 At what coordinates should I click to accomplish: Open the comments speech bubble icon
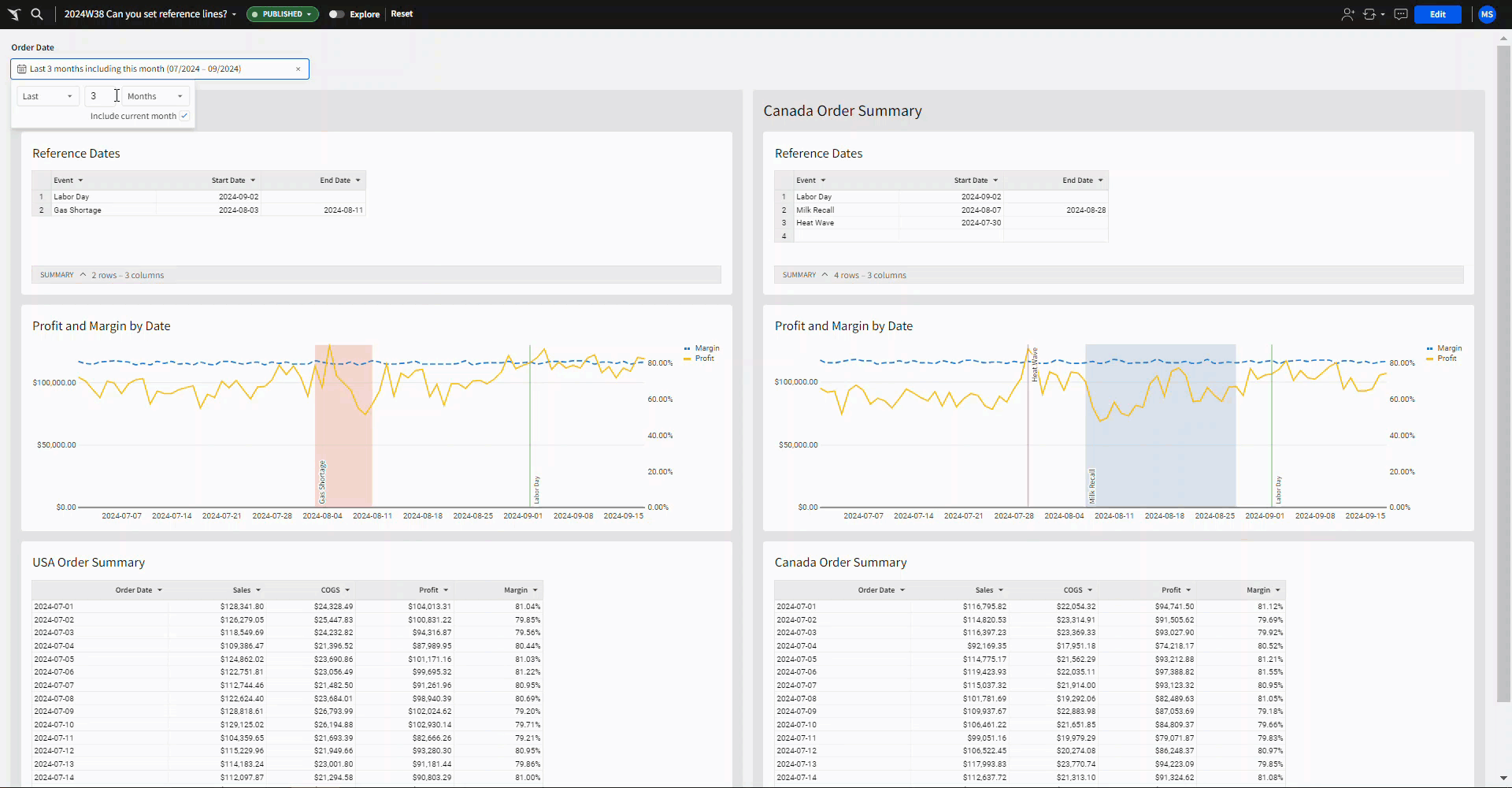pos(1400,14)
